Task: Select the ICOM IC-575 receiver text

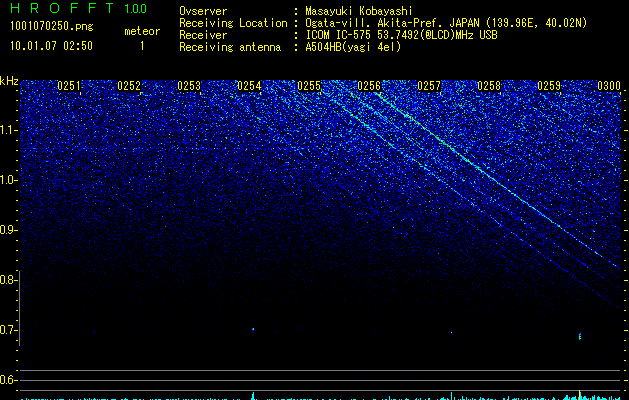Action: click(x=401, y=35)
